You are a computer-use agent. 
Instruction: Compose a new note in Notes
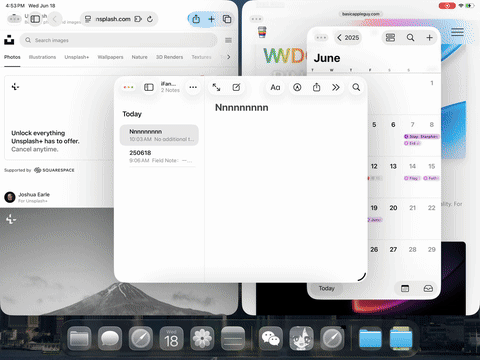coord(236,87)
